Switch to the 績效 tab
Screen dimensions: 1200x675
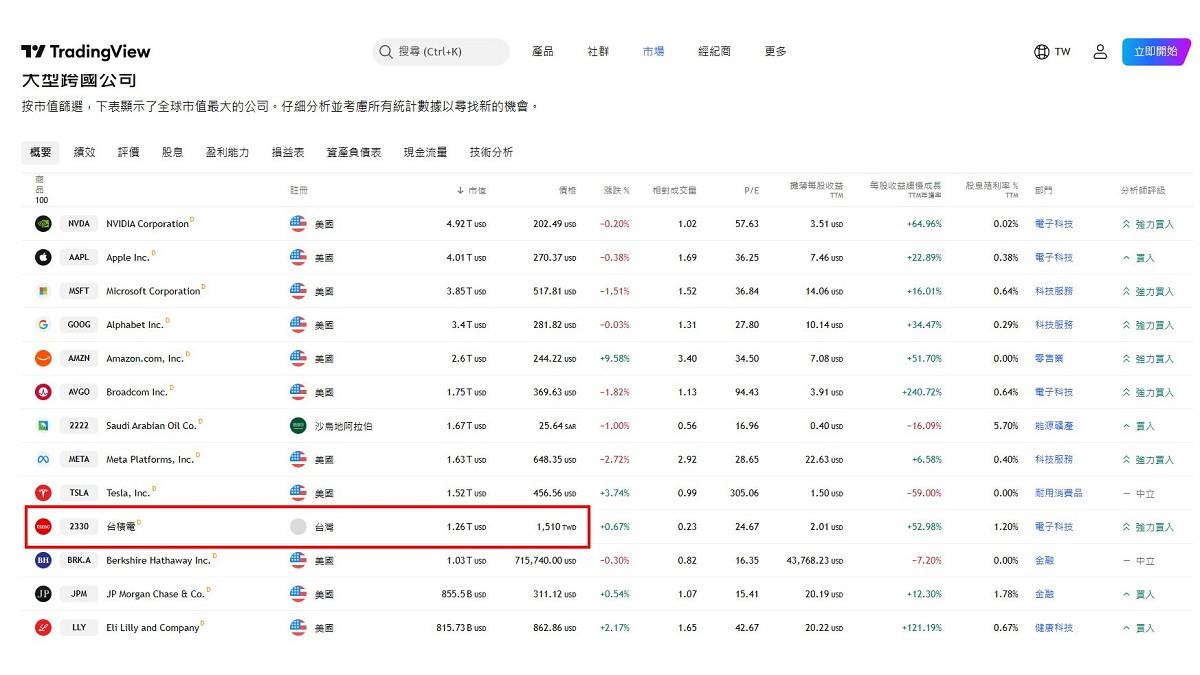84,152
